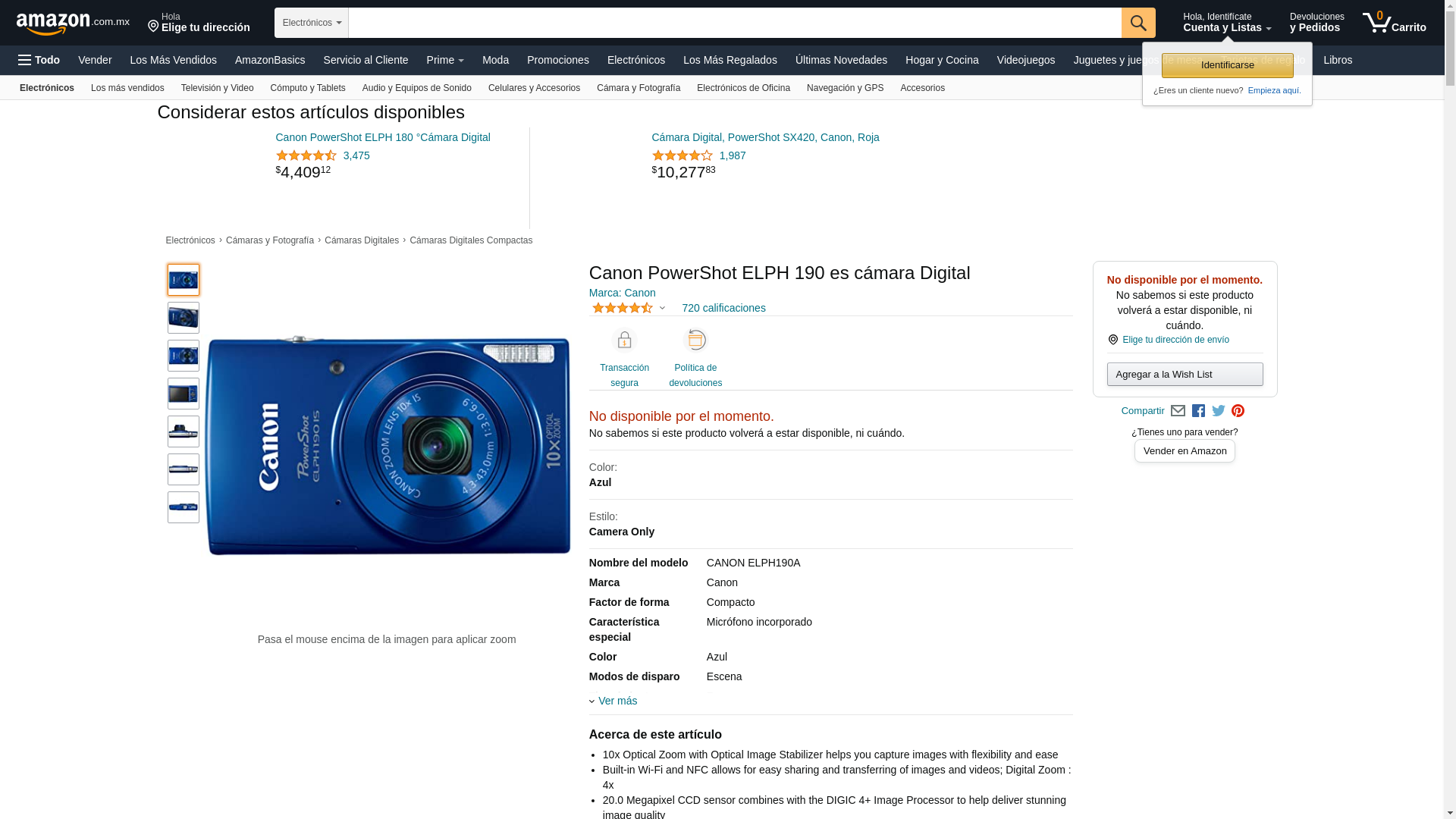Expand the star rating breakdown arrow
Viewport: 1456px width, 819px height.
(x=662, y=309)
